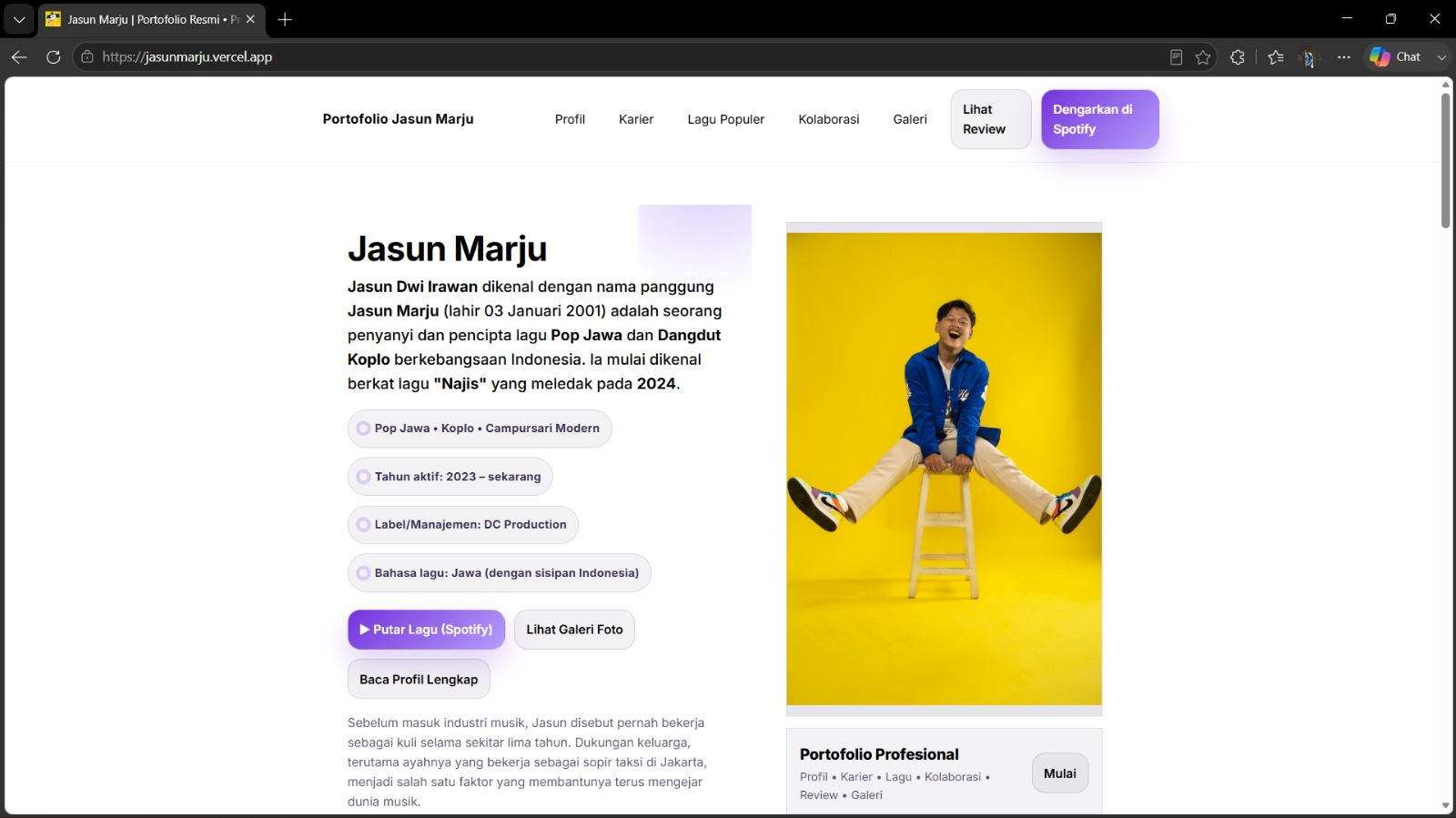Click the page vertical scrollbar thumb
This screenshot has height=818, width=1456.
[x=1446, y=160]
